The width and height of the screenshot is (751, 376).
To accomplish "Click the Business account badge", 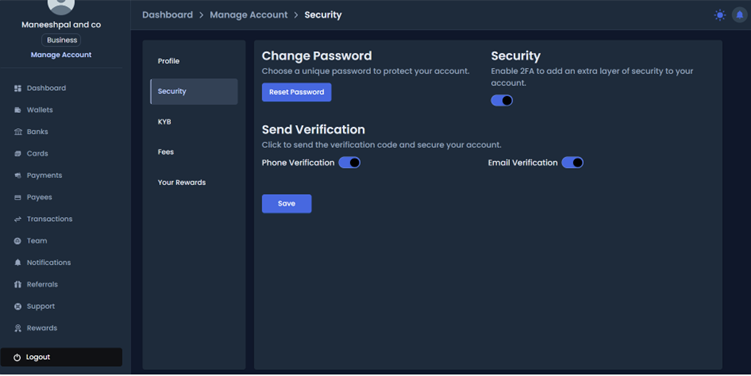I will coord(61,40).
